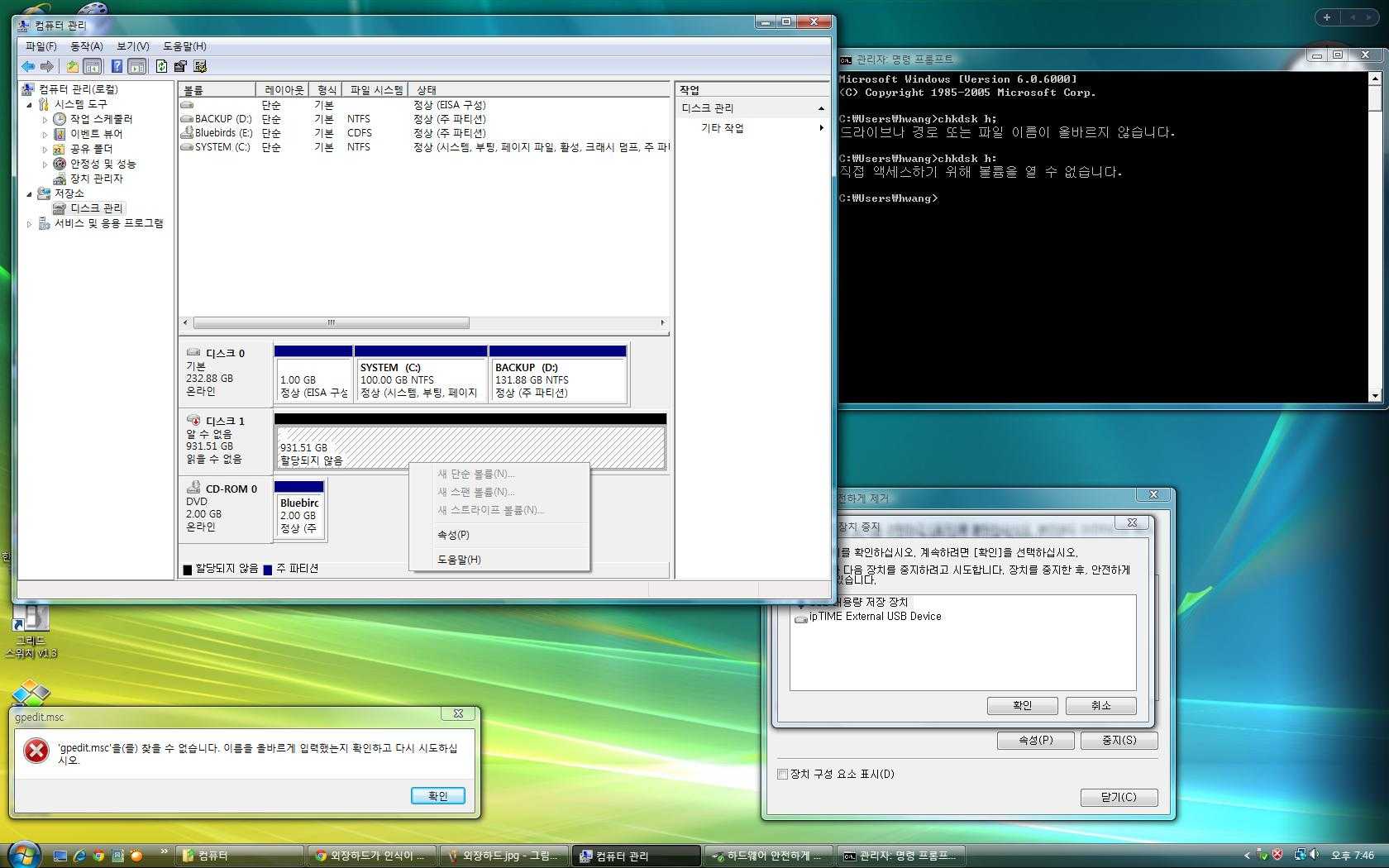
Task: Toggle the Show/Hide Console Tree toolbar icon
Action: tap(93, 66)
